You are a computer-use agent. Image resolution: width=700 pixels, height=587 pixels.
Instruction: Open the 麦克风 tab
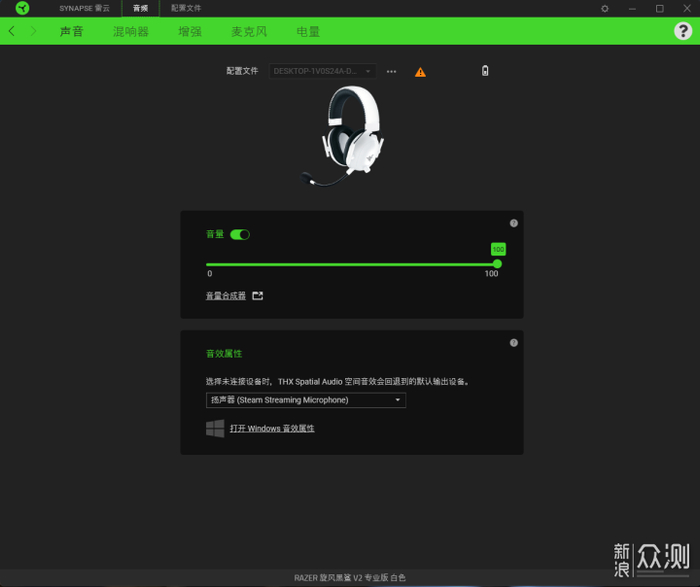click(x=249, y=31)
